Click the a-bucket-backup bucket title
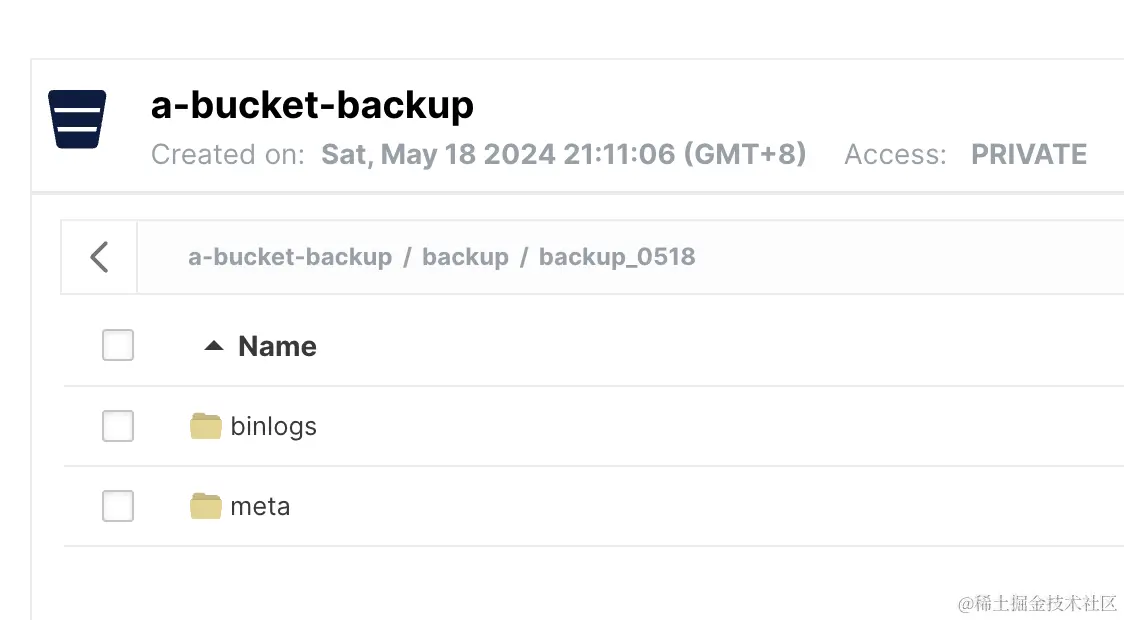 (312, 105)
